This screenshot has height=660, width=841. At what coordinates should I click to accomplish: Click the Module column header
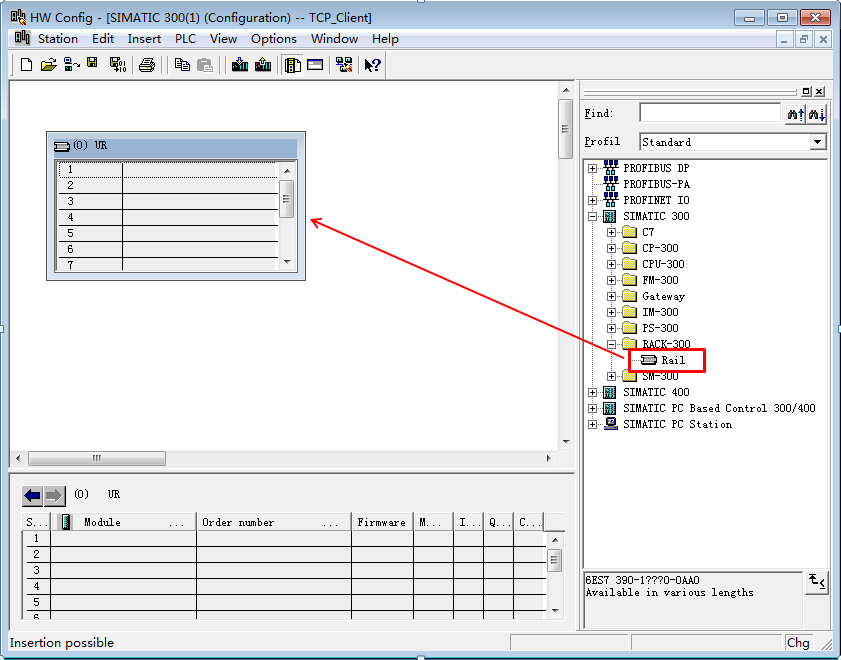(123, 522)
